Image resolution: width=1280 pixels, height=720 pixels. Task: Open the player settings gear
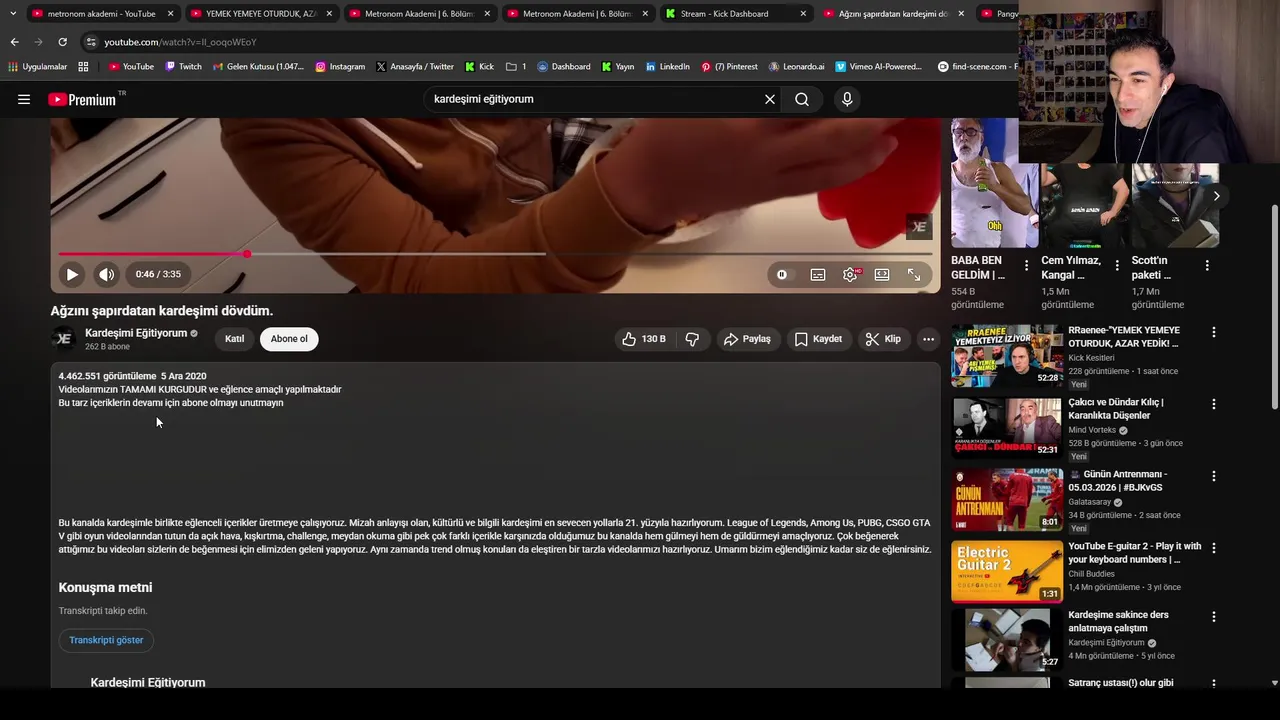pyautogui.click(x=850, y=274)
